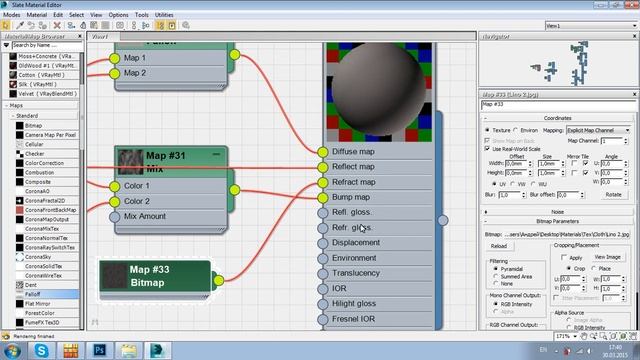Click the Diffuse map input socket

pyautogui.click(x=322, y=152)
